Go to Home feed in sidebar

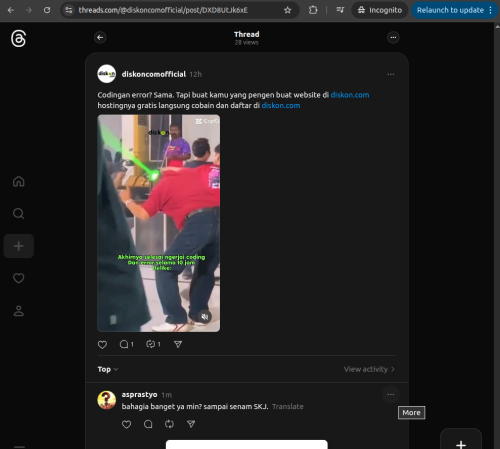coord(19,181)
